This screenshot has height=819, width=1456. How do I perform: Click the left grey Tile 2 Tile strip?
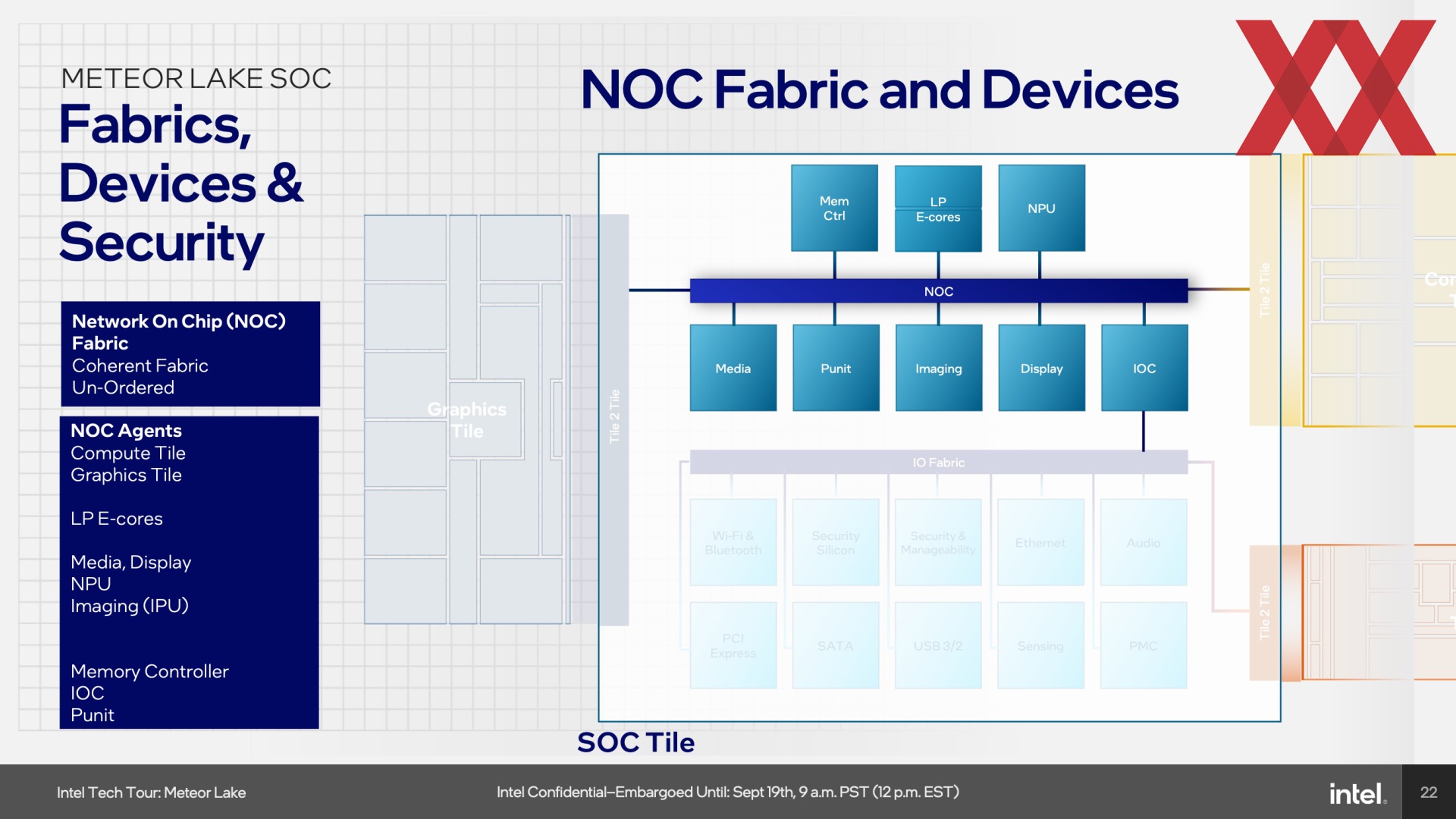pos(614,419)
